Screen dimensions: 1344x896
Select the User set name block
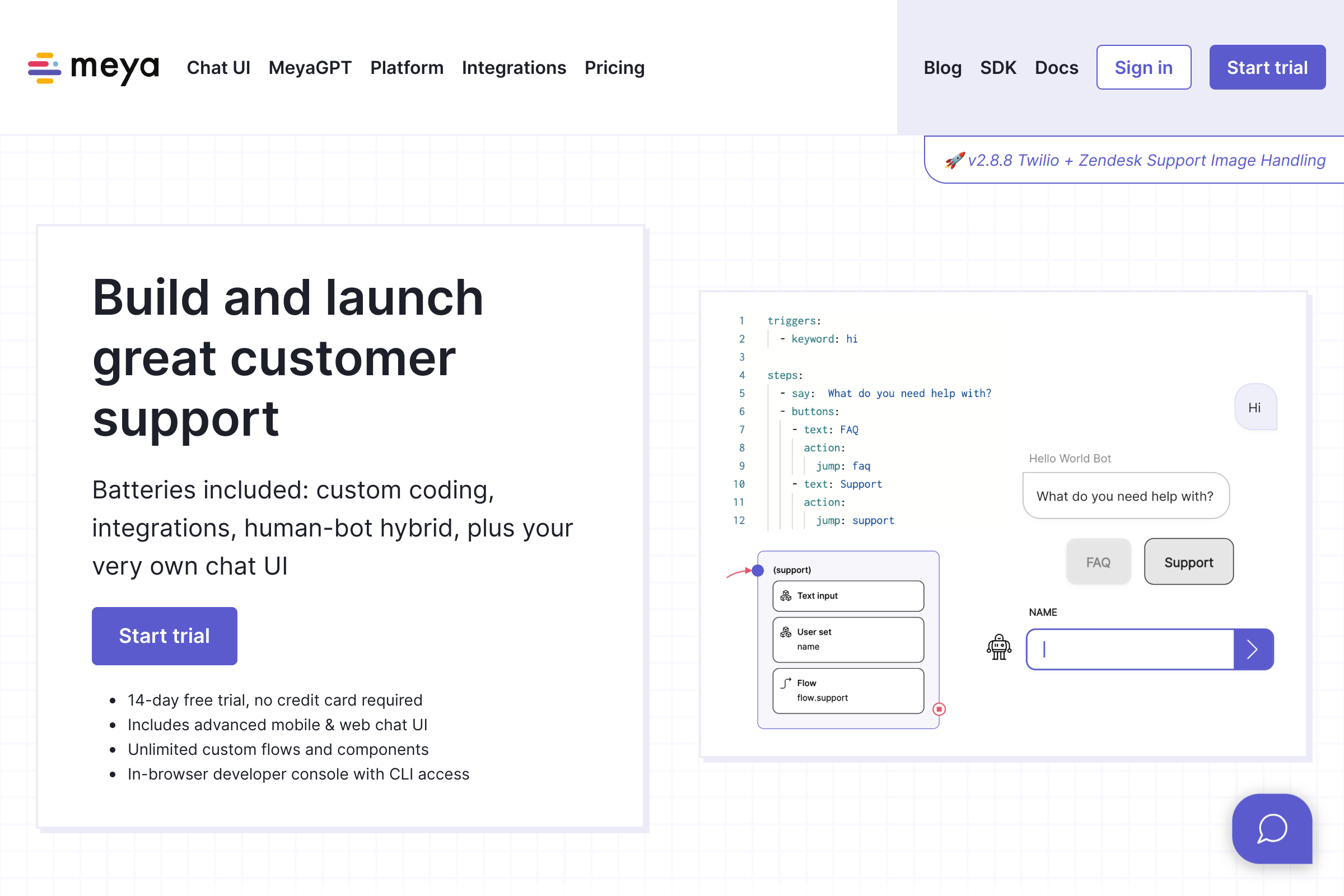click(x=847, y=640)
